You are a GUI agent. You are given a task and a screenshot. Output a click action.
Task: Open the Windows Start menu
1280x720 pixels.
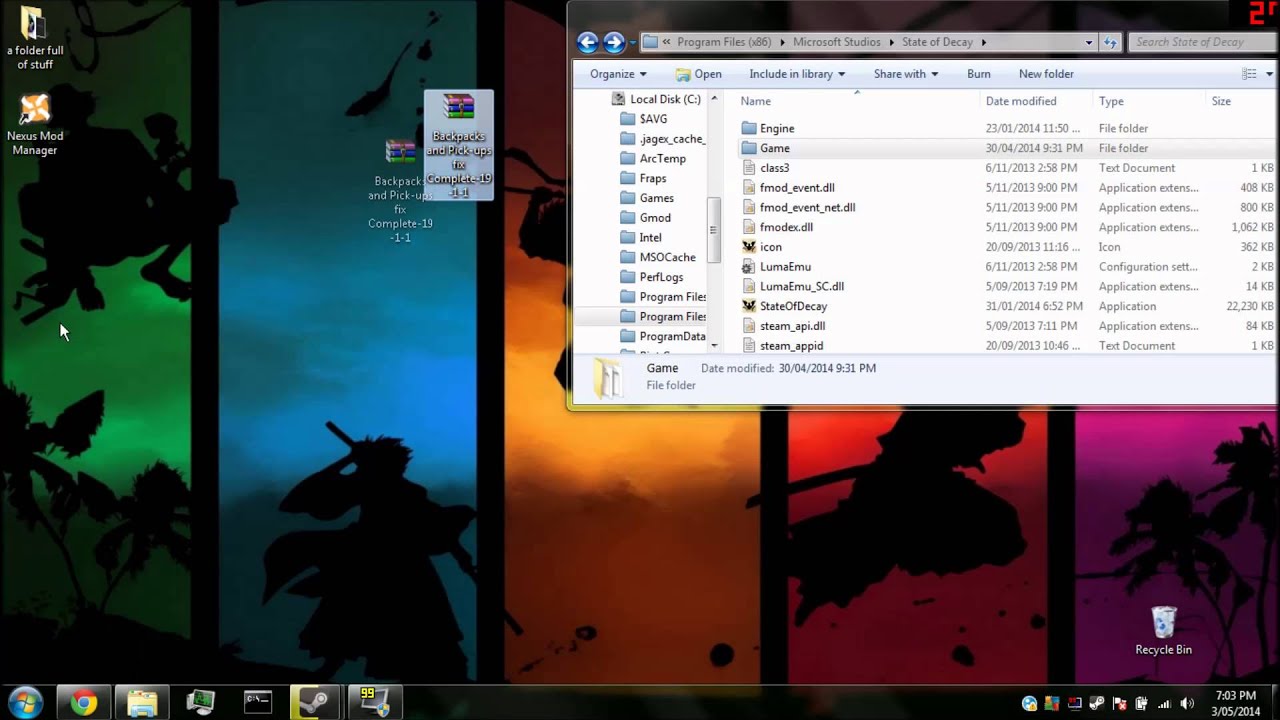click(25, 703)
